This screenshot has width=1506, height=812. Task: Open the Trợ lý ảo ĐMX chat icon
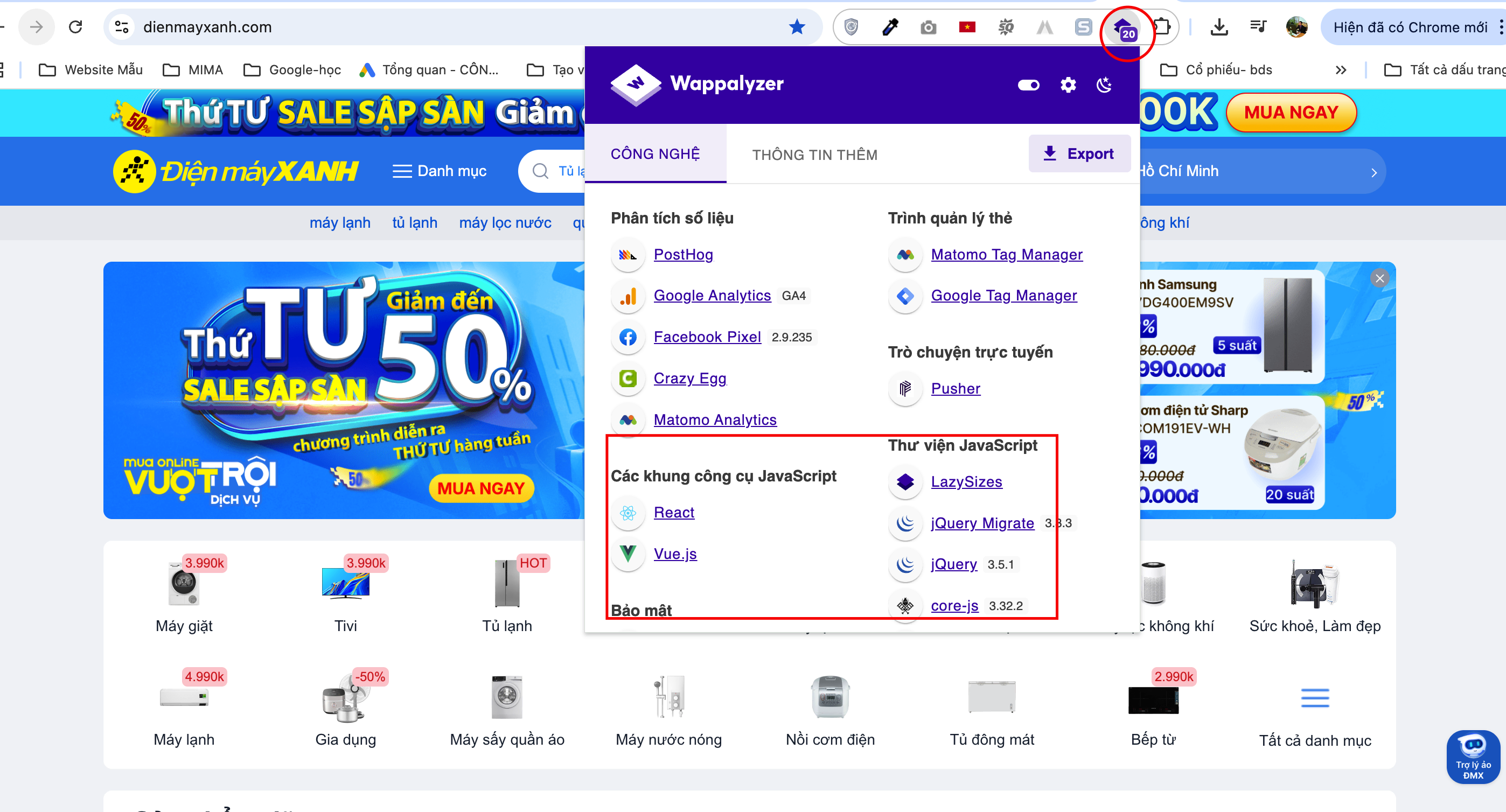point(1473,757)
